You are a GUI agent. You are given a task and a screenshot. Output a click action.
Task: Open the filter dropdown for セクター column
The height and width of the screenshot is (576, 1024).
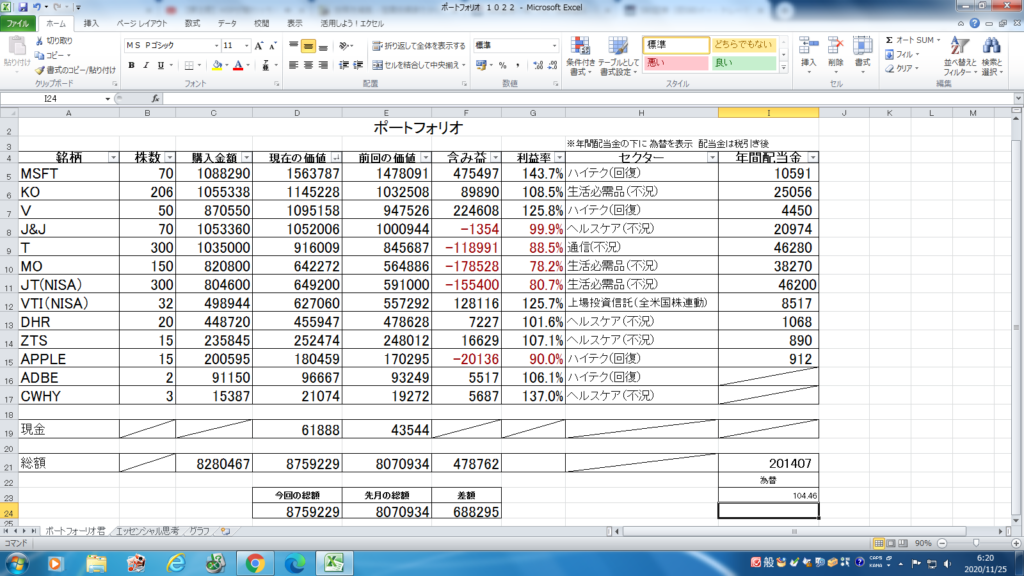[712, 158]
